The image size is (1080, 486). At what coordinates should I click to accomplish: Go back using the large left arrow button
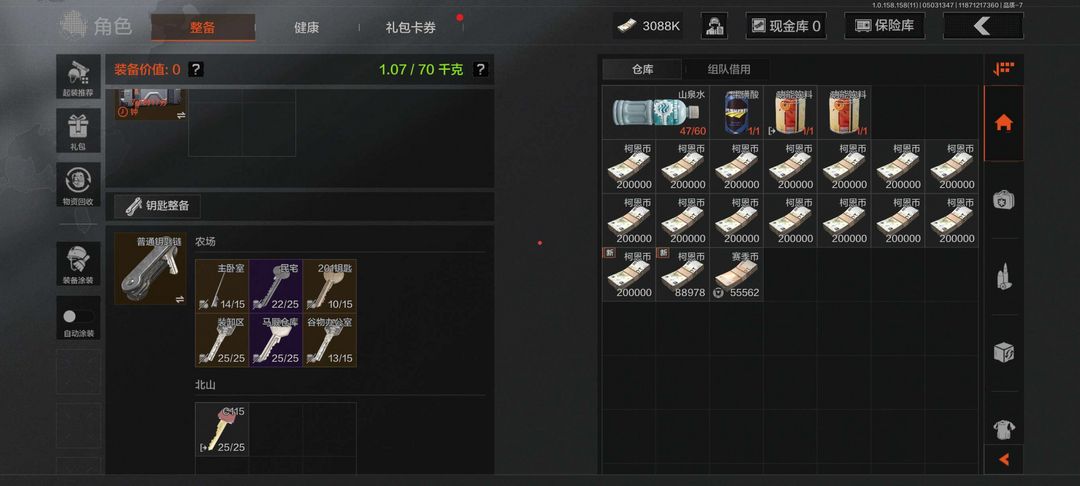click(x=983, y=26)
